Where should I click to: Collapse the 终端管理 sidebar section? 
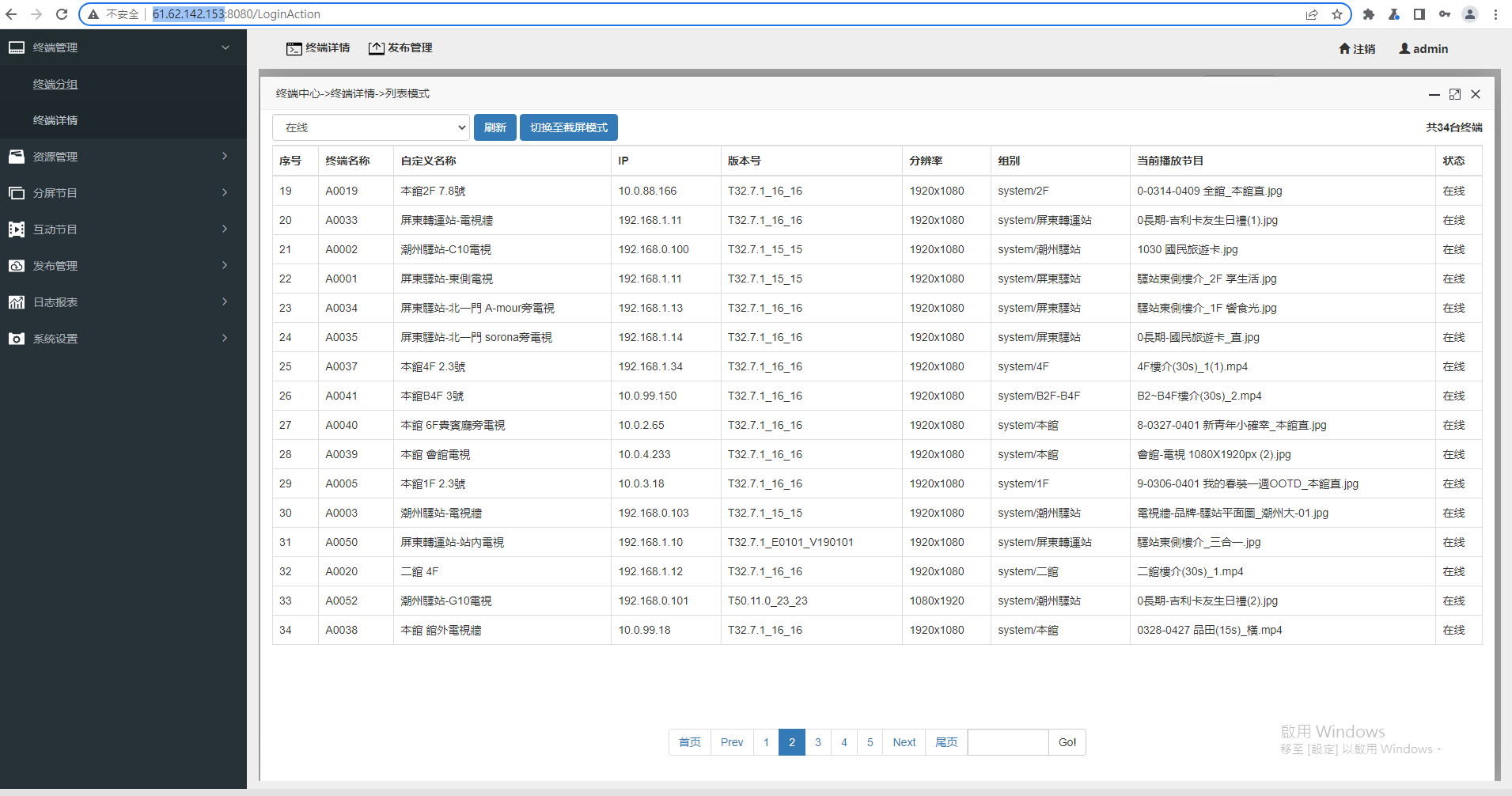[225, 47]
